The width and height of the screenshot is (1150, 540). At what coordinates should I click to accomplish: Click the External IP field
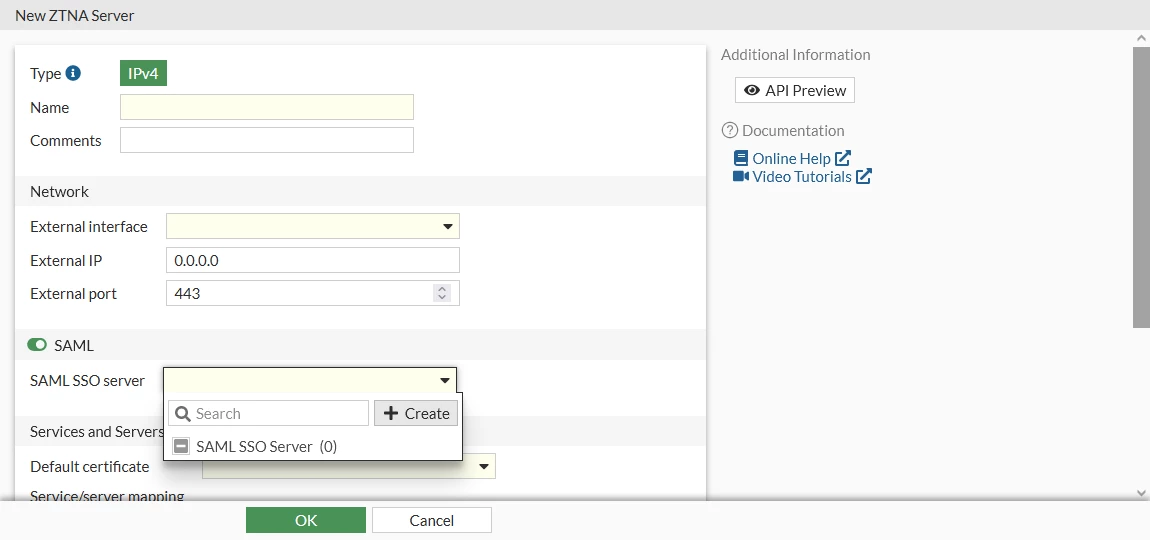coord(313,260)
